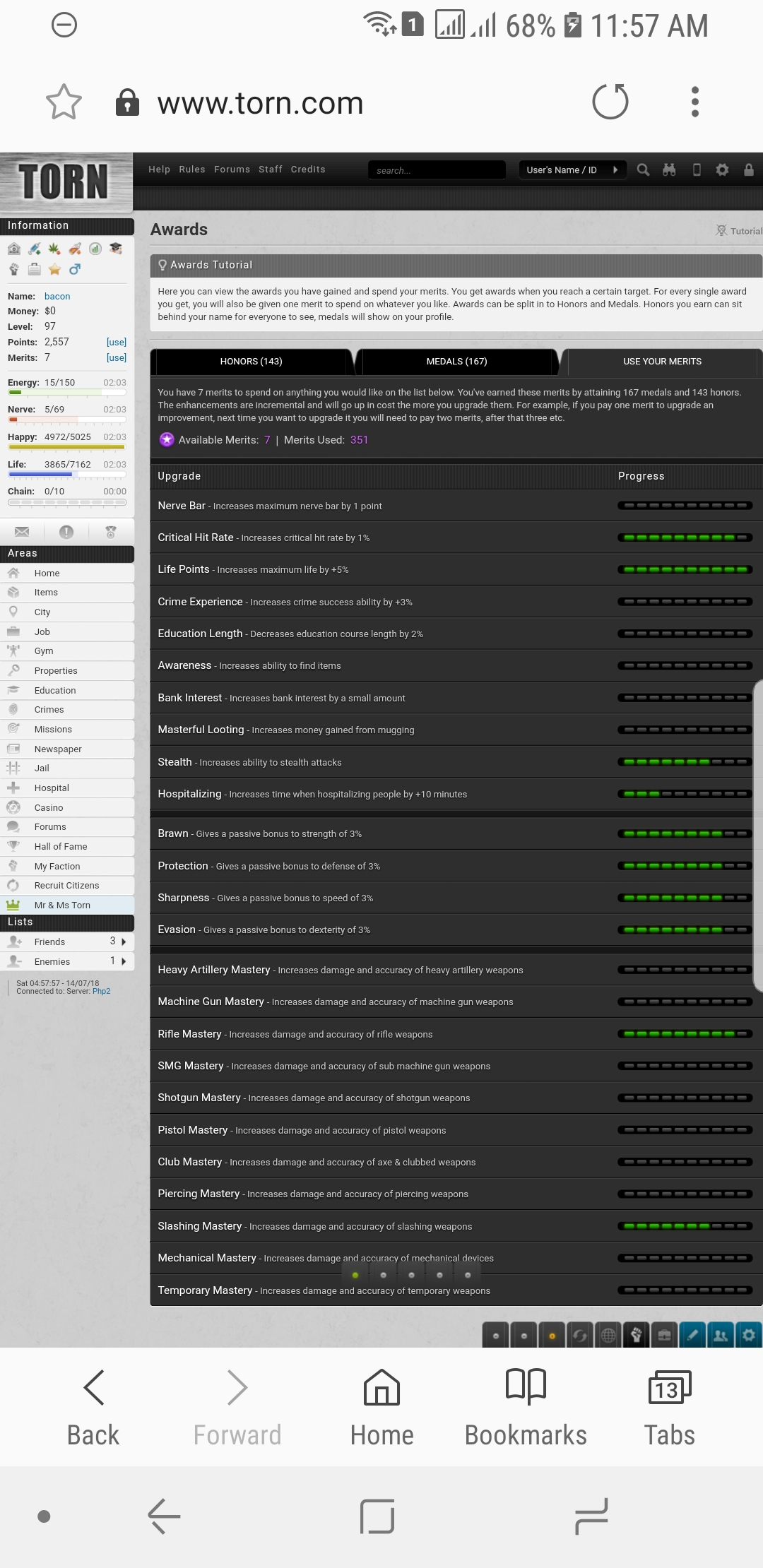This screenshot has width=763, height=1568.
Task: Open awards medal icon in sidebar
Action: [111, 532]
